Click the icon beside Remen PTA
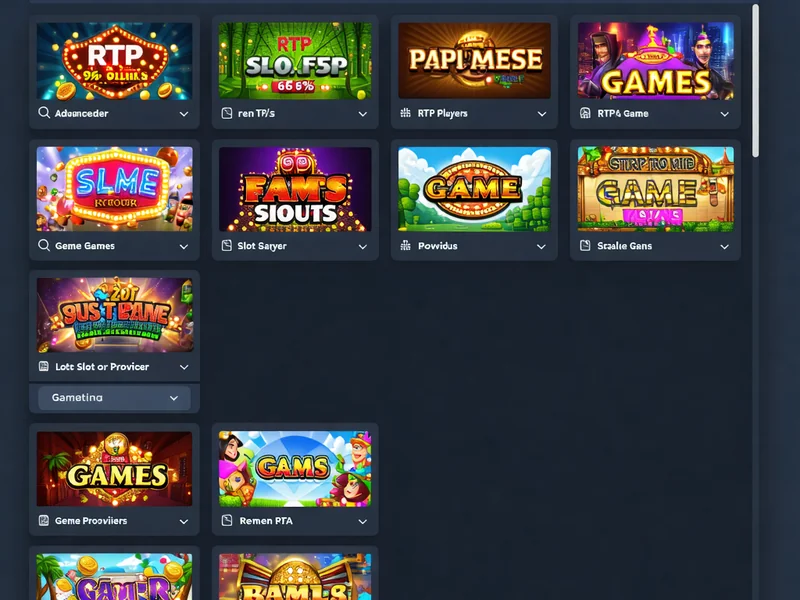 point(227,520)
